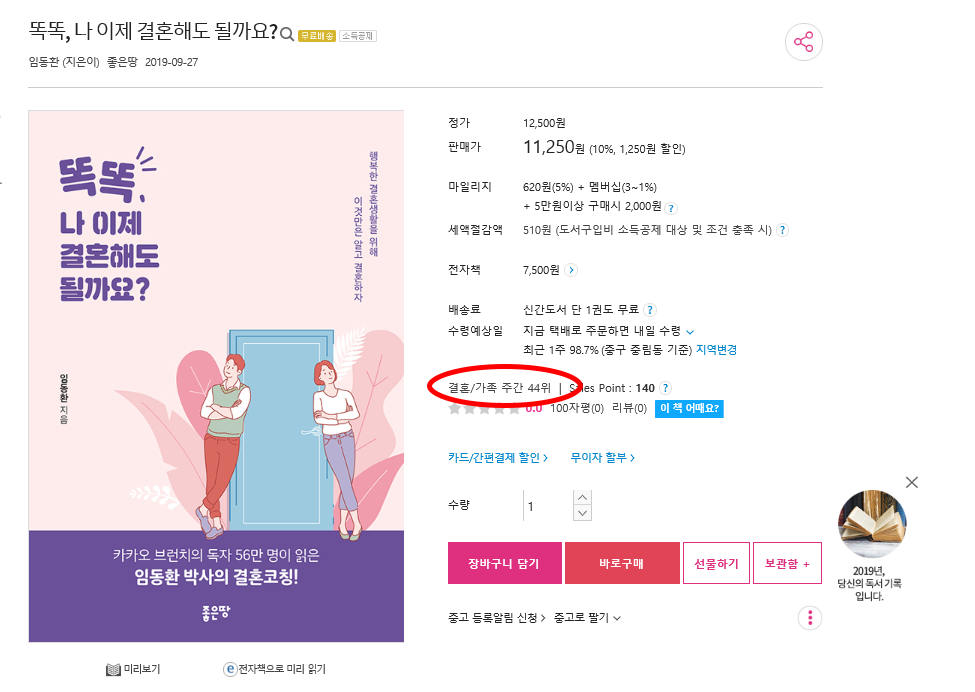Viewport: 975px width, 692px height.
Task: Go to e-book price arrow next to 7,500원
Action: pos(571,270)
